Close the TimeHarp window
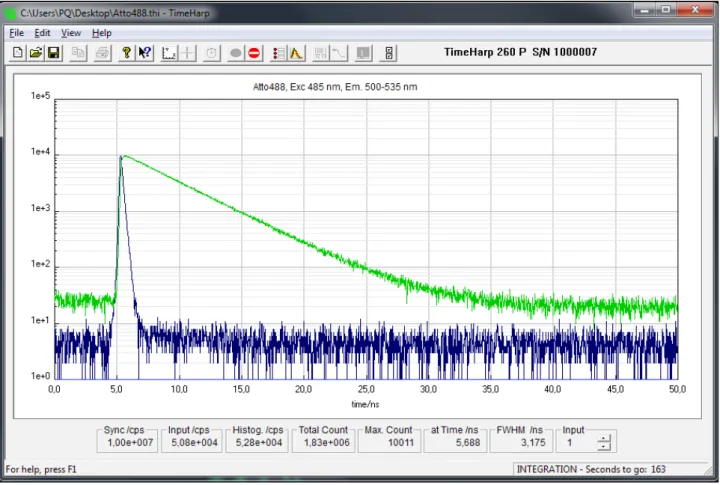 coord(695,10)
